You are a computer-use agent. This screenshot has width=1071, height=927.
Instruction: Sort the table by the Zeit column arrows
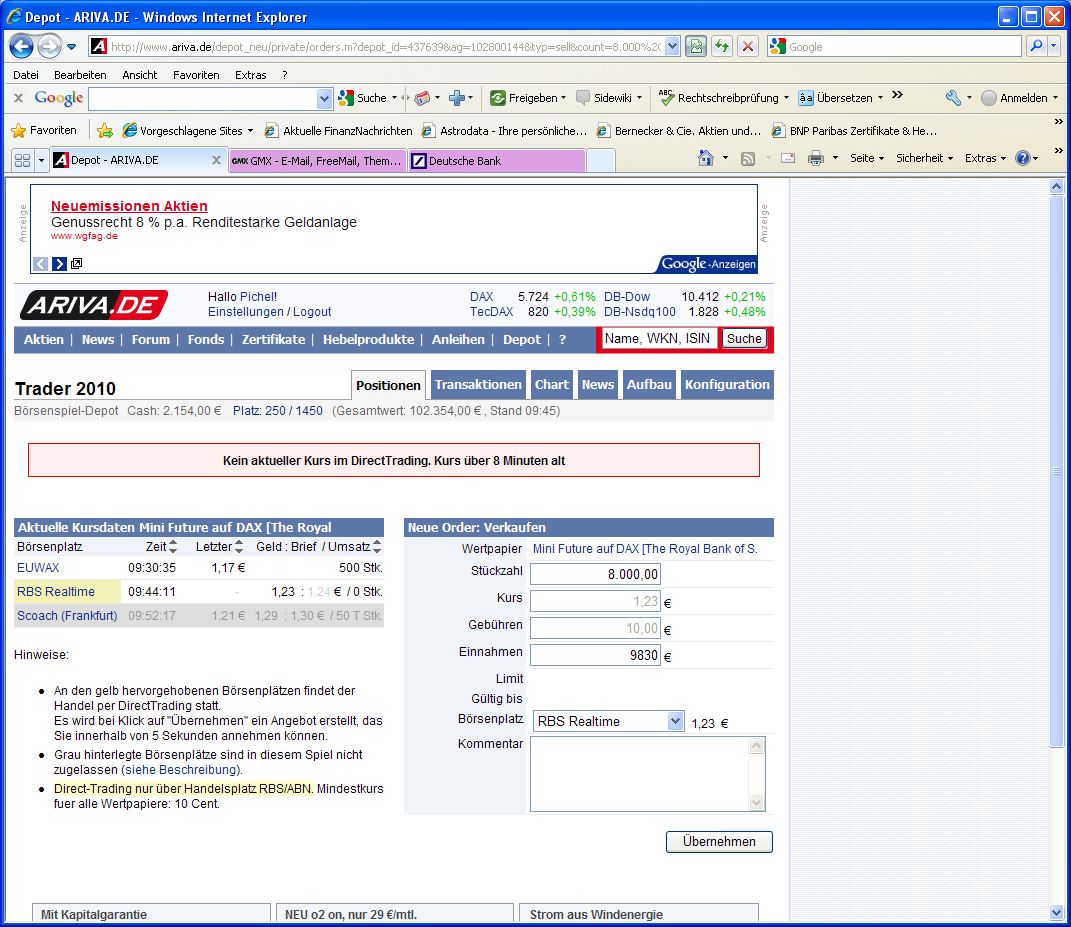click(173, 546)
